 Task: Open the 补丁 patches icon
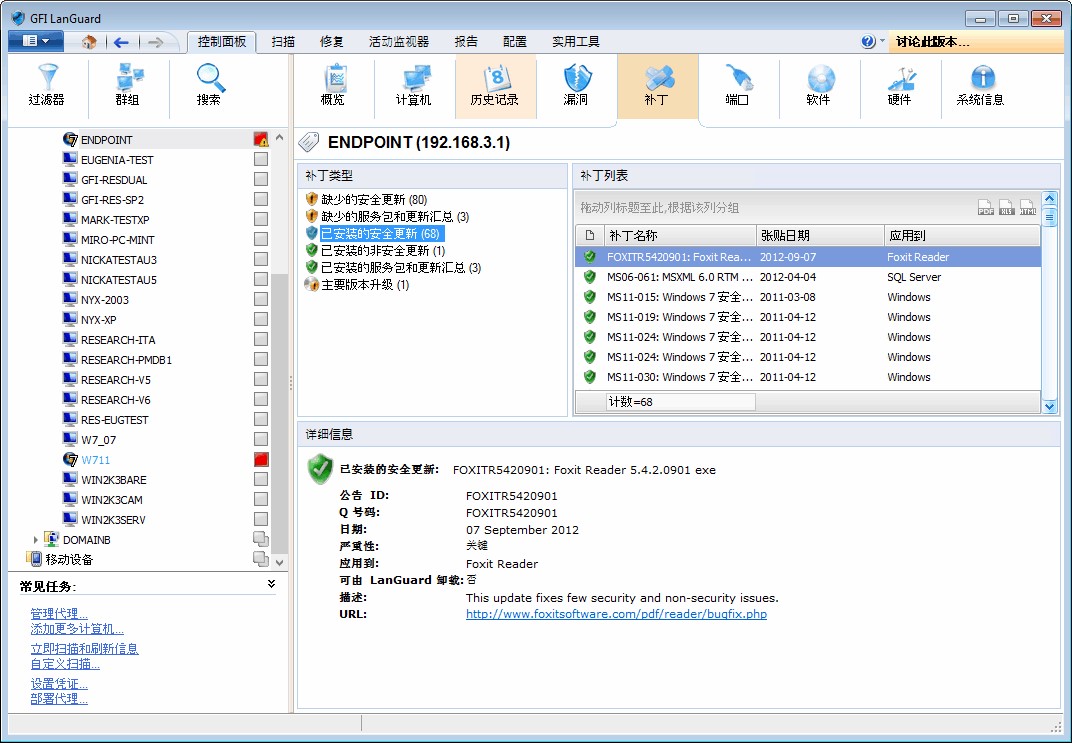657,77
